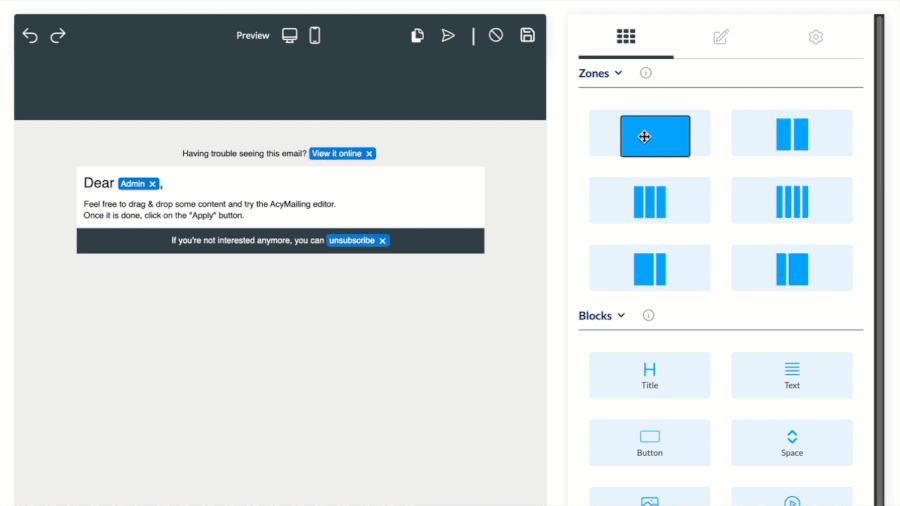The image size is (900, 506).
Task: Choose the Title block
Action: pyautogui.click(x=650, y=375)
